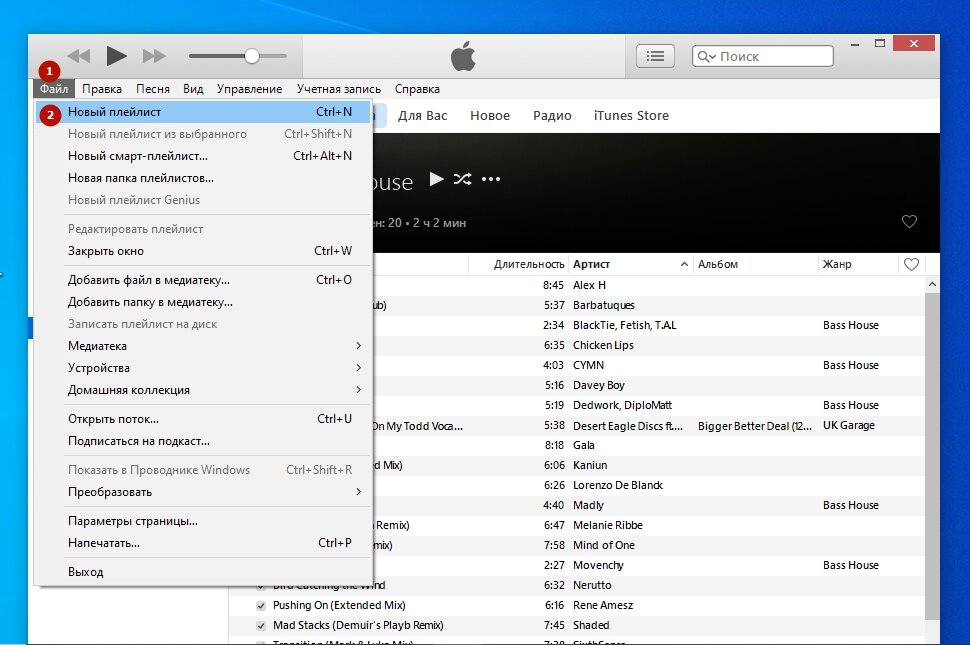The image size is (970, 645).
Task: Switch to the Для Вас tab
Action: point(423,116)
